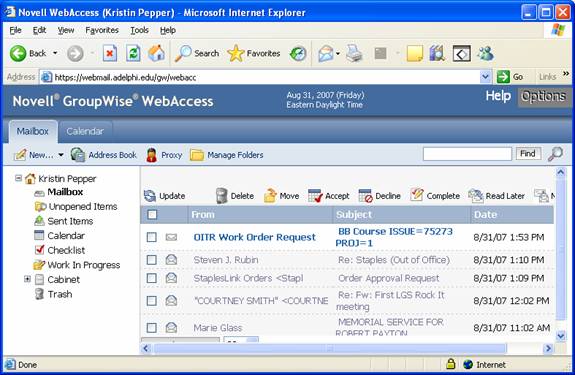The height and width of the screenshot is (375, 575).
Task: Open the Order Approval Request message
Action: pyautogui.click(x=388, y=278)
